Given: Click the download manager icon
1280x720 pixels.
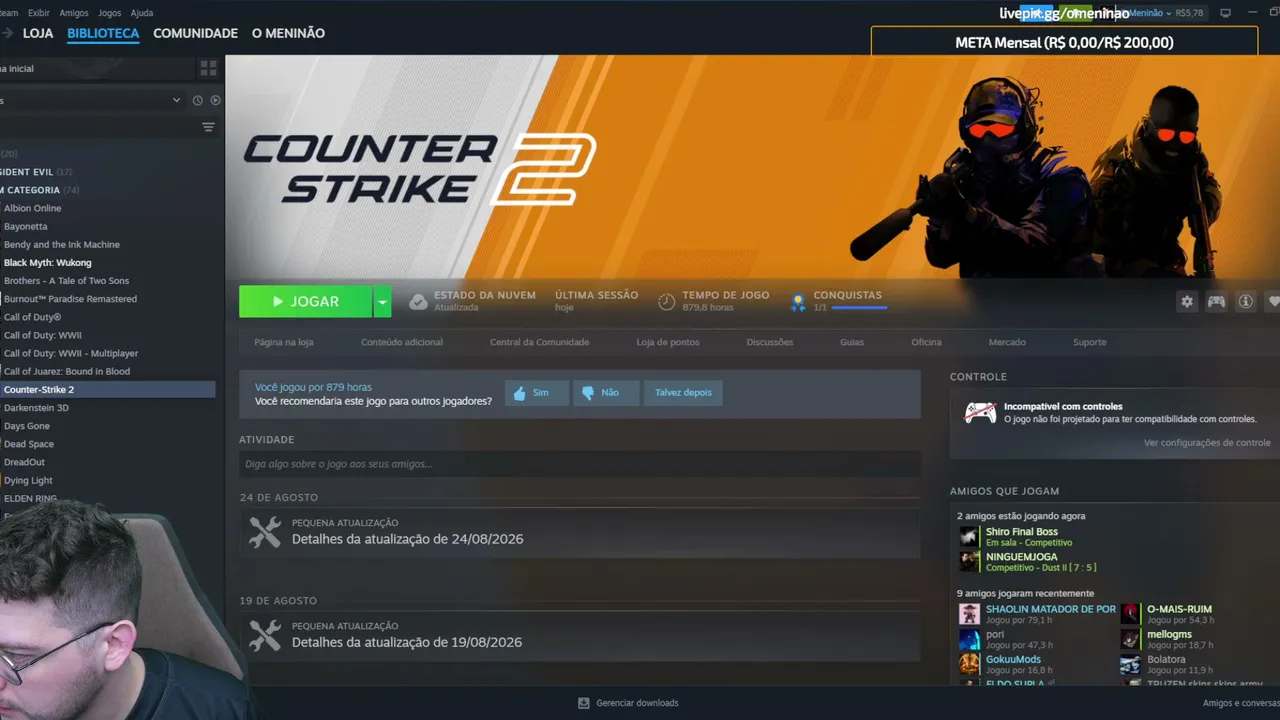Looking at the screenshot, I should 584,703.
